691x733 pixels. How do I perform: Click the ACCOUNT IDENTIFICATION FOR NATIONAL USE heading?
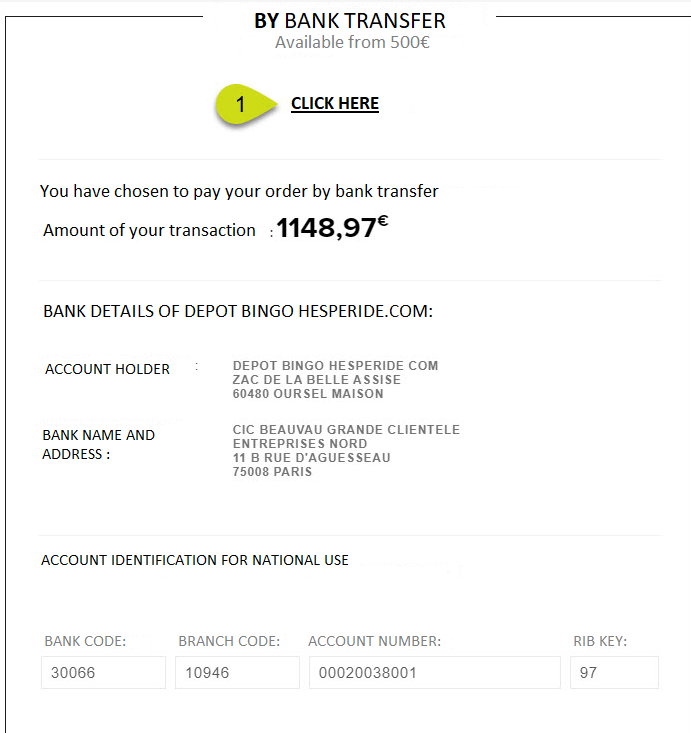(194, 560)
